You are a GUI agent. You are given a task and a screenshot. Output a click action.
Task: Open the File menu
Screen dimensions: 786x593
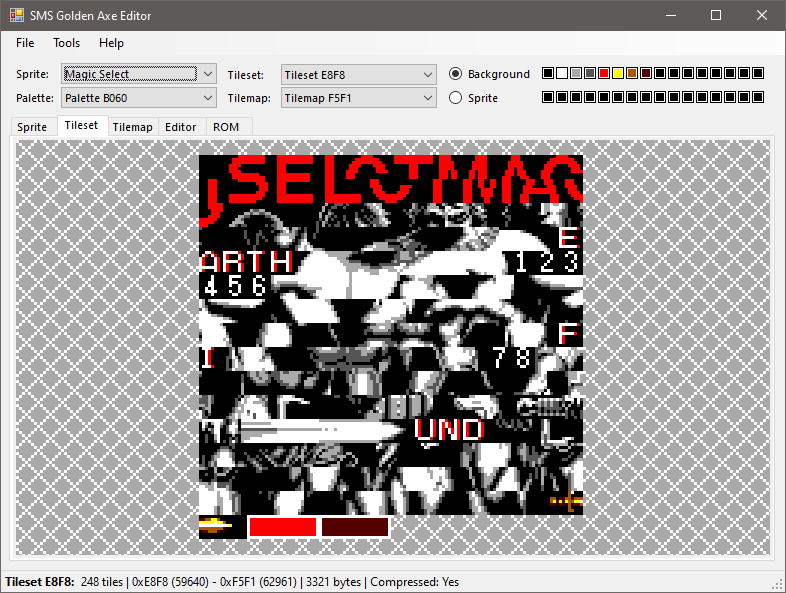(25, 43)
